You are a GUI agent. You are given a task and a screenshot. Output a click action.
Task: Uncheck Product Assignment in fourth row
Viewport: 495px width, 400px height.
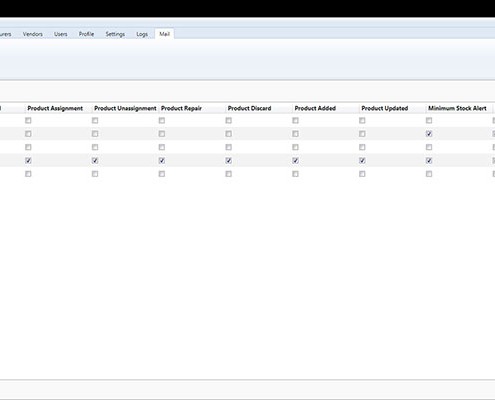(28, 160)
